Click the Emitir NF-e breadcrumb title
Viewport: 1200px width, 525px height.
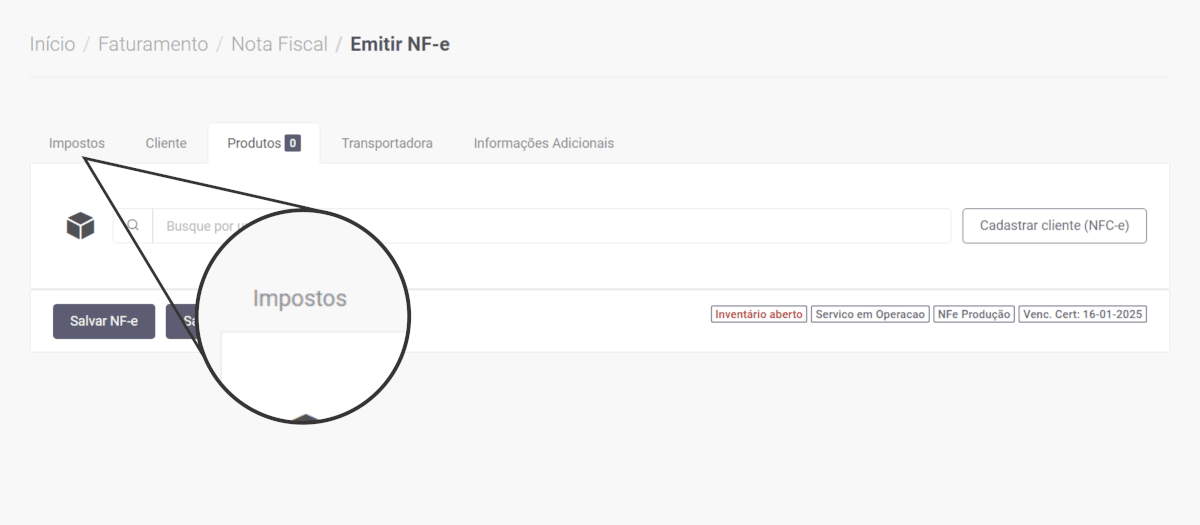coord(400,44)
